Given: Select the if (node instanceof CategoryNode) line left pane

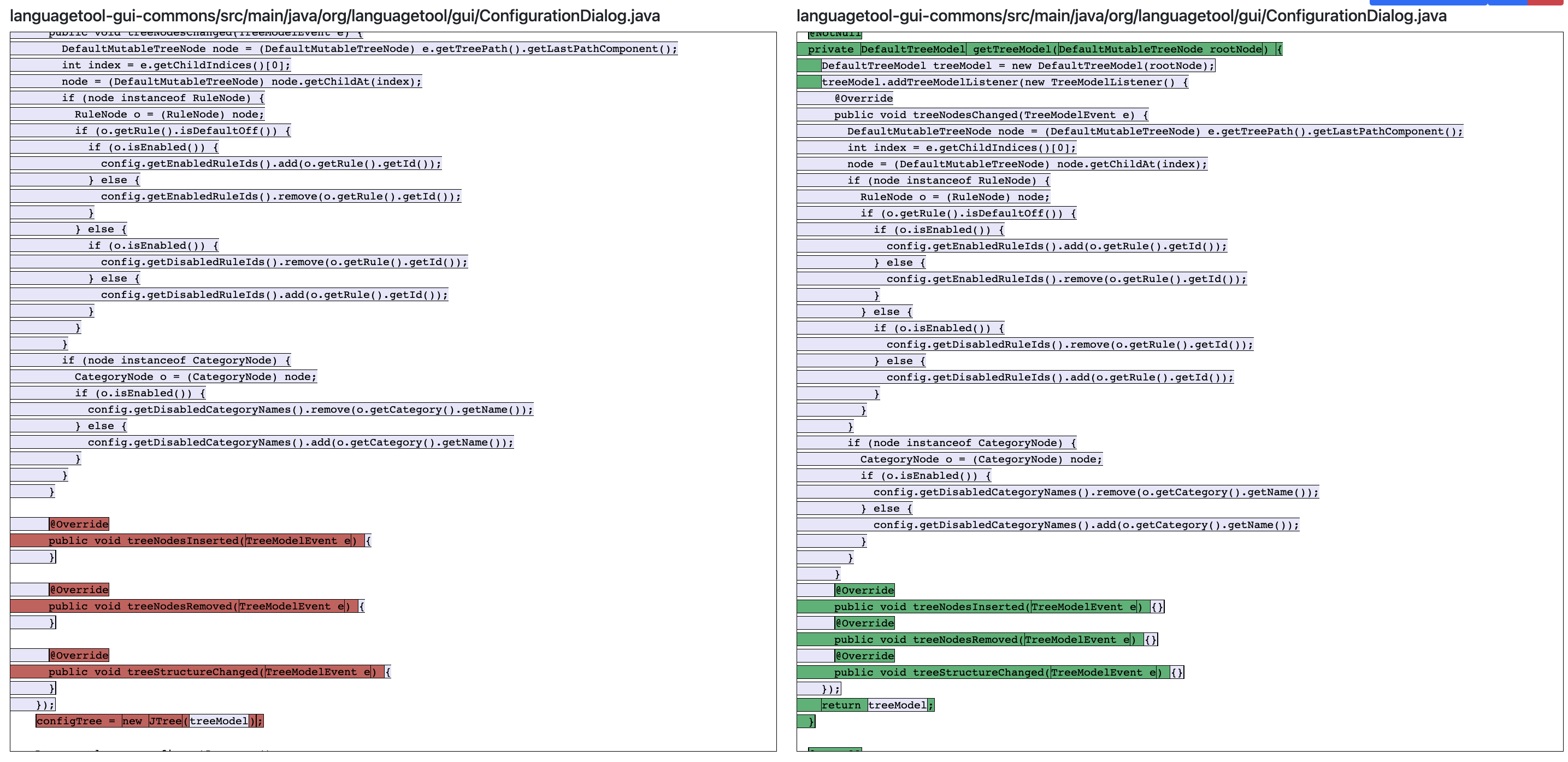Looking at the screenshot, I should pyautogui.click(x=175, y=360).
